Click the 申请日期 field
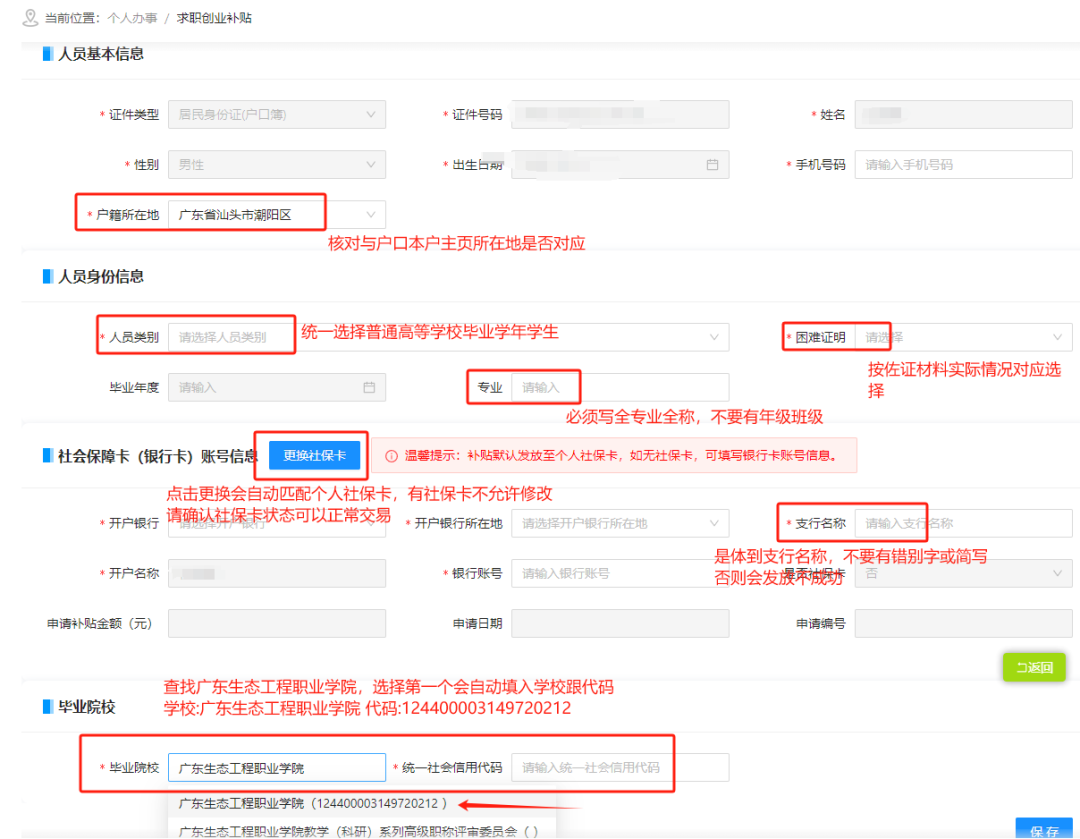The image size is (1080, 839). pyautogui.click(x=620, y=623)
